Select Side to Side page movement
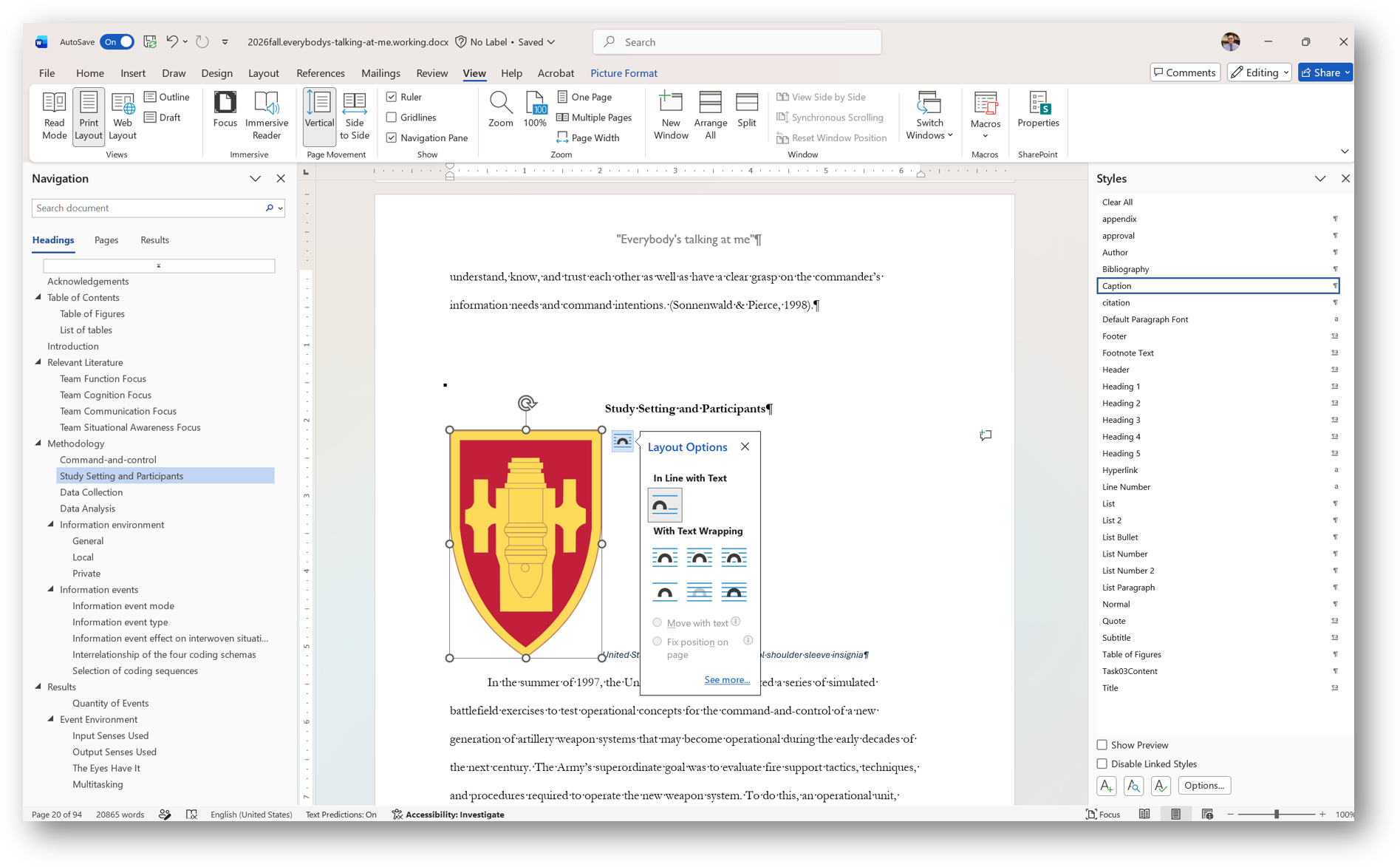The image size is (1400, 867). tap(355, 115)
